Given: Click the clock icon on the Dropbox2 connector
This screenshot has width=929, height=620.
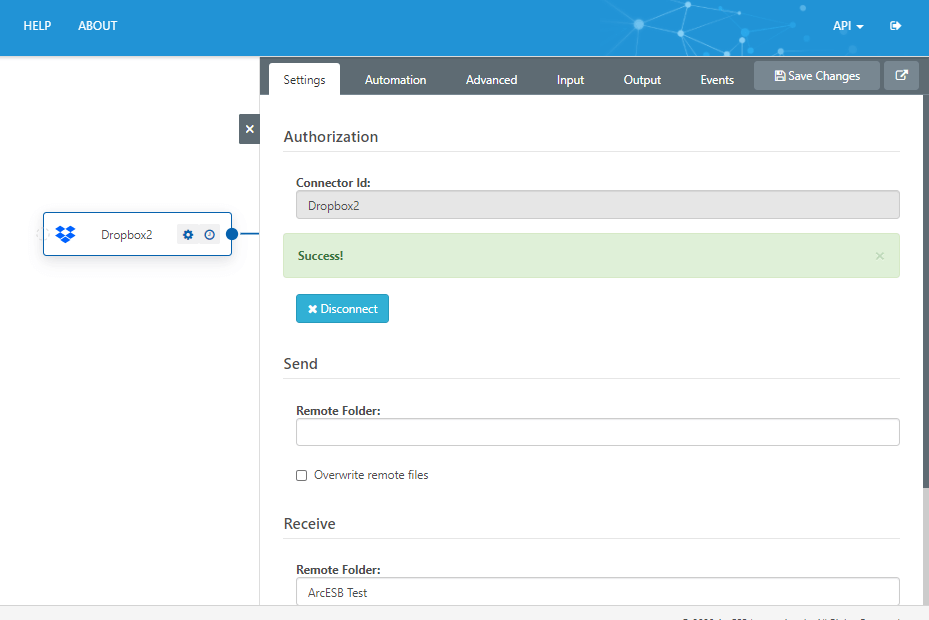Looking at the screenshot, I should click(209, 235).
